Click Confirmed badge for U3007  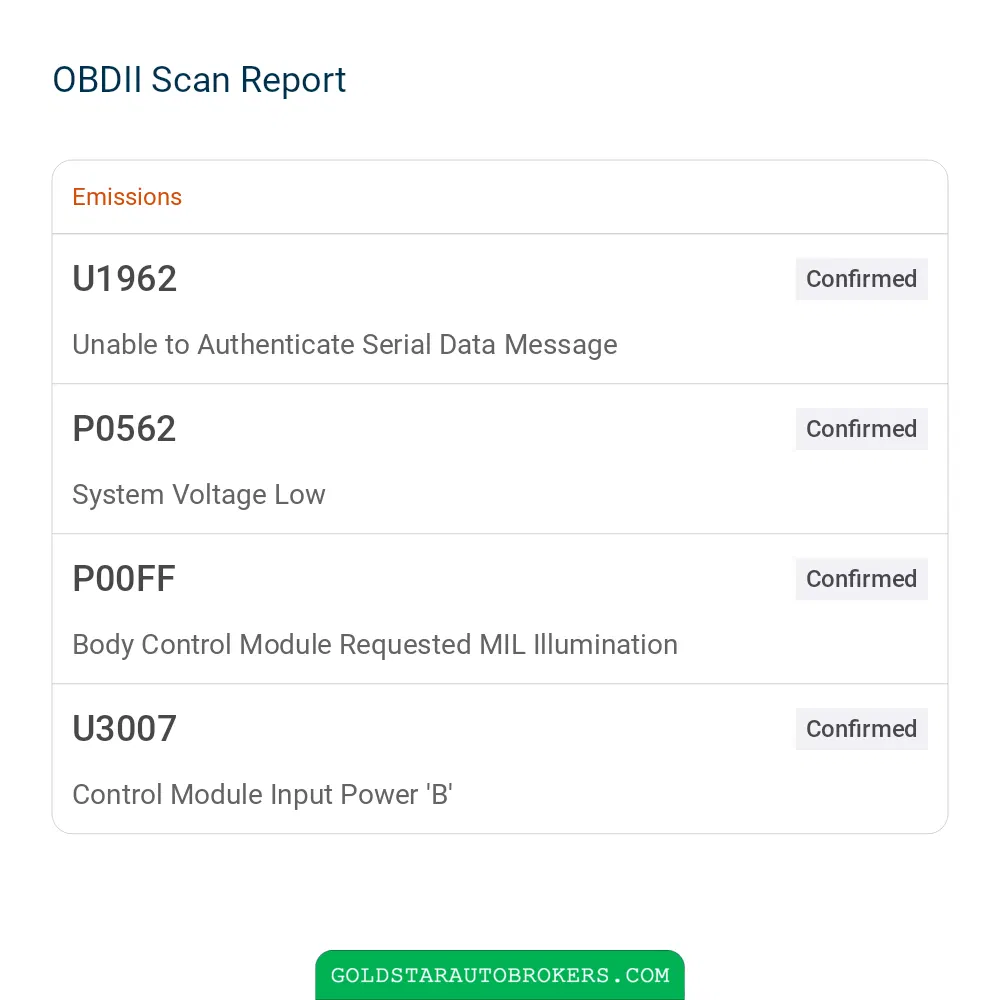(x=862, y=728)
